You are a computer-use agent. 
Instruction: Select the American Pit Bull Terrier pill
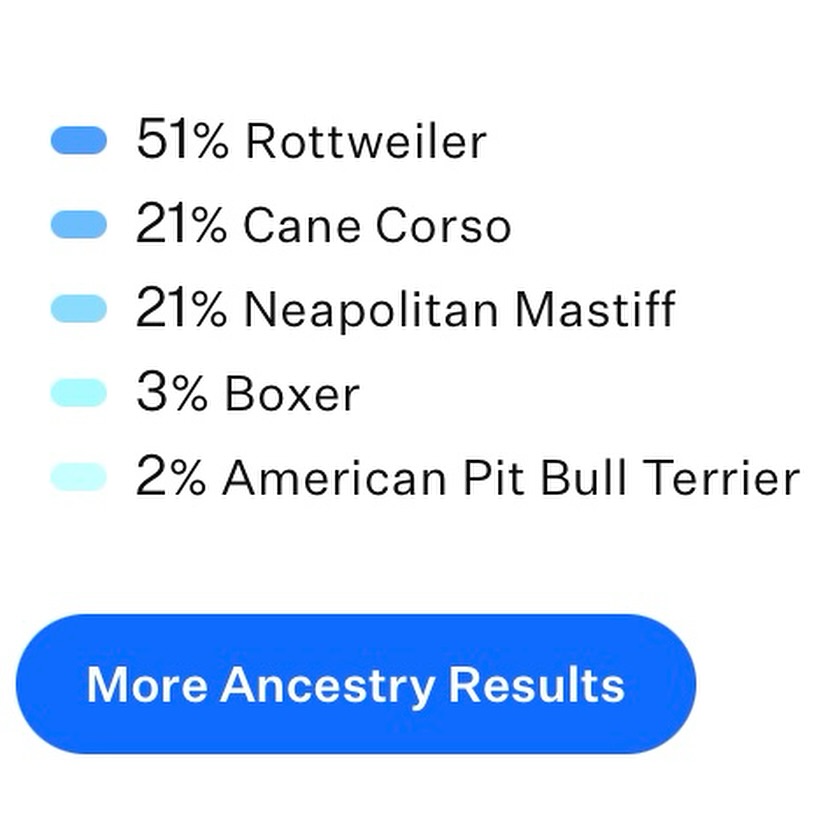78,477
